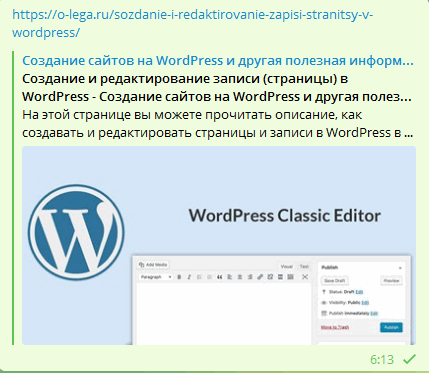Open the WordPress Classic Editor preview image
The image size is (429, 373).
[219, 245]
